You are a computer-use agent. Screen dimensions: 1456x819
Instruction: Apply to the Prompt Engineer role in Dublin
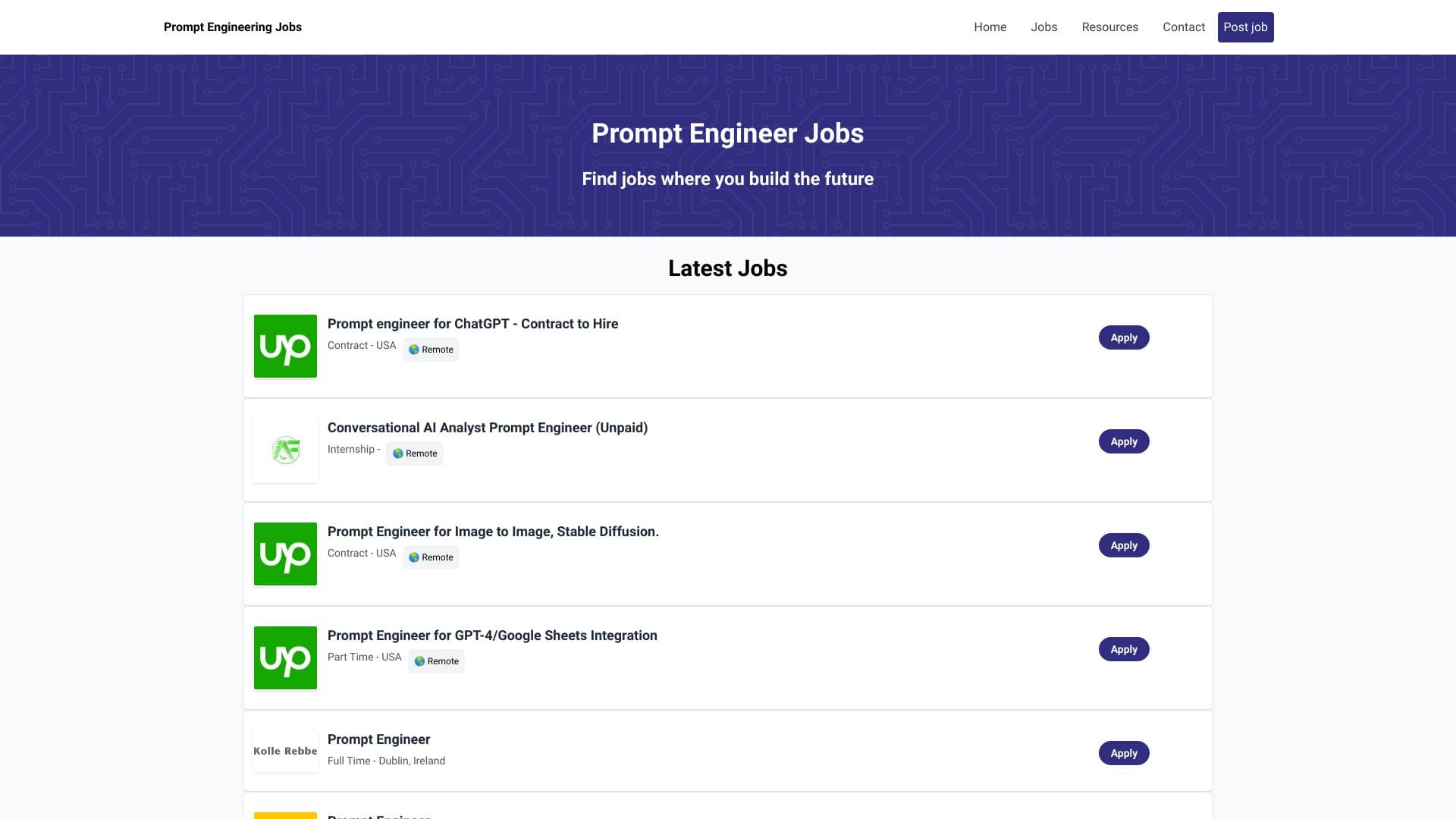click(1124, 753)
